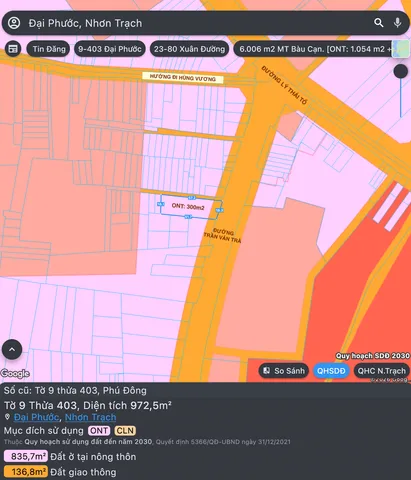Image resolution: width=411 pixels, height=480 pixels.
Task: Open the 23-80 Xuân Đường chip
Action: click(189, 49)
